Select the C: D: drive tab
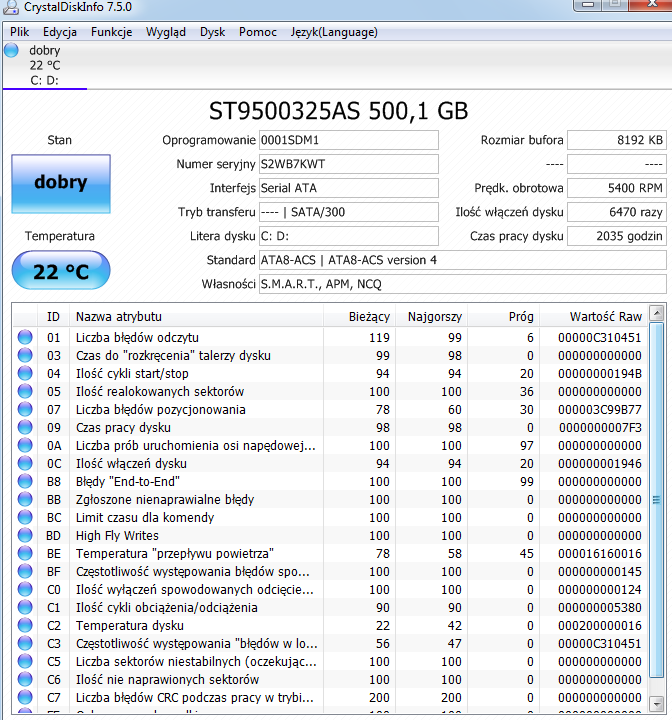Viewport: 672px width, 720px height. click(x=45, y=65)
